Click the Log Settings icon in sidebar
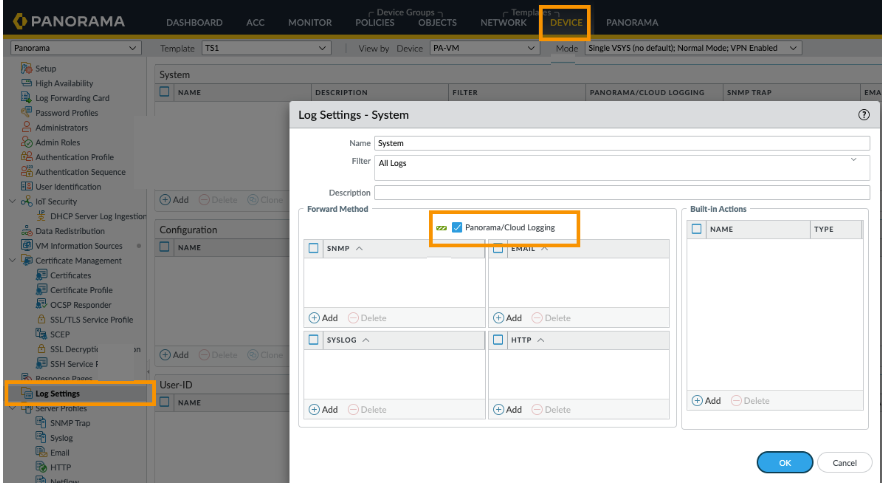Image resolution: width=882 pixels, height=483 pixels. (x=27, y=394)
